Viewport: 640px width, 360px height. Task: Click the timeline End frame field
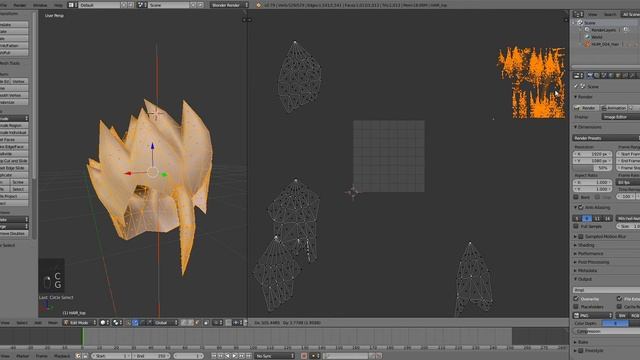[x=151, y=356]
